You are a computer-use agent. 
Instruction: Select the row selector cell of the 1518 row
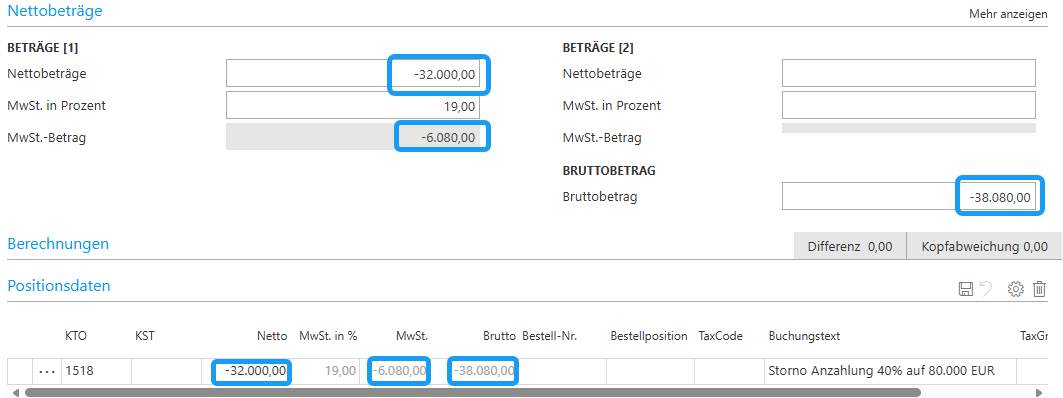20,372
